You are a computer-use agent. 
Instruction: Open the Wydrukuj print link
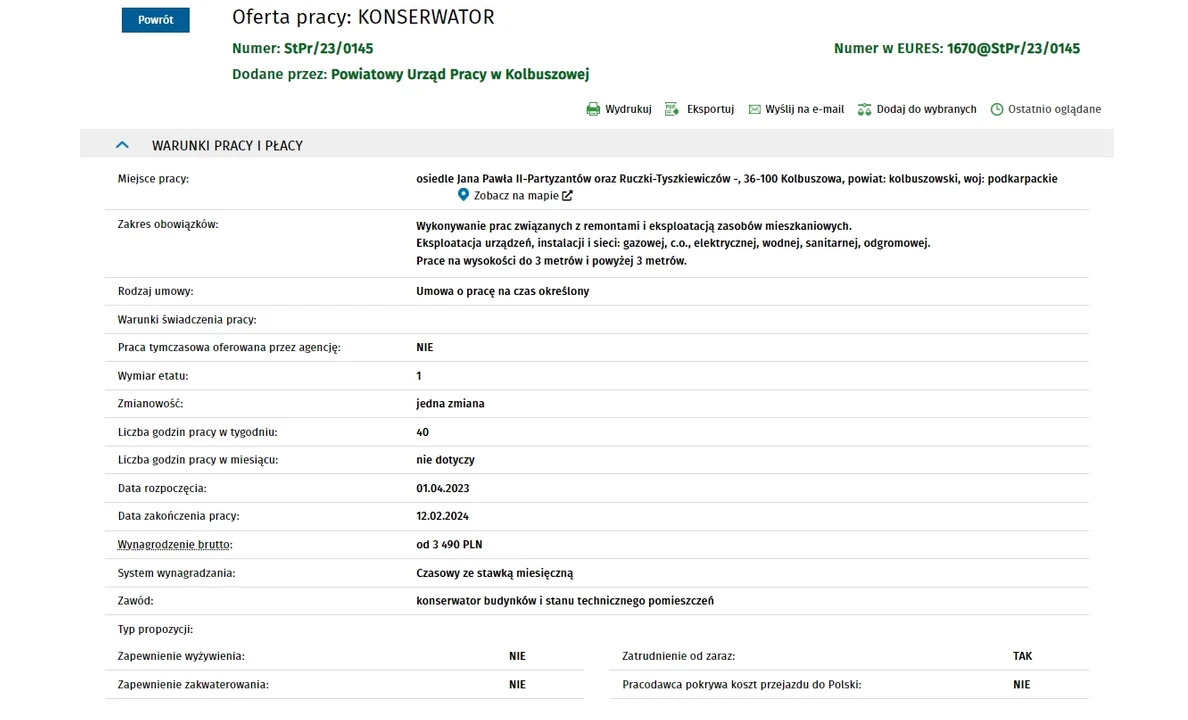tap(628, 109)
